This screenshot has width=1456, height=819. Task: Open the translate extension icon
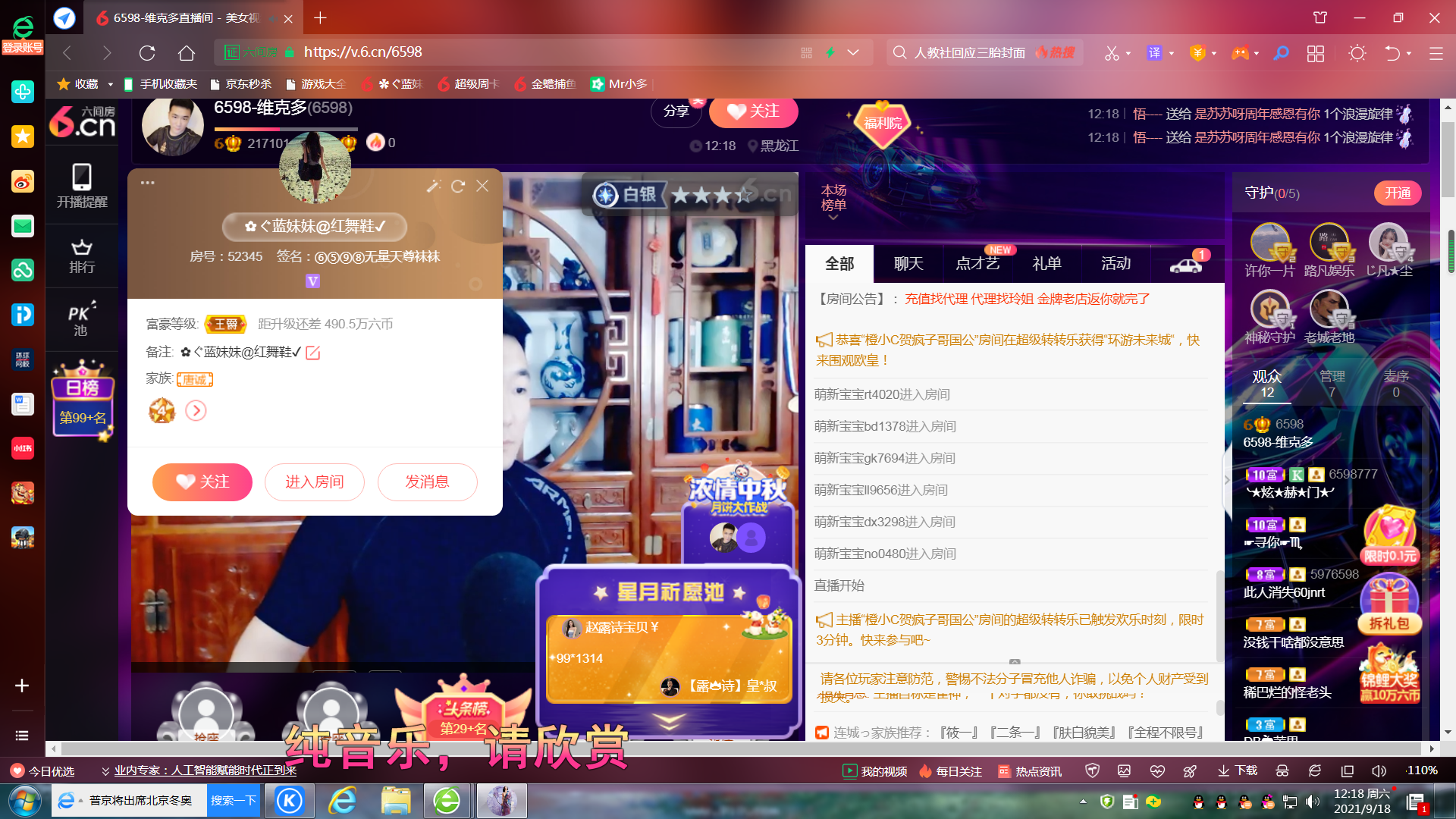1154,52
